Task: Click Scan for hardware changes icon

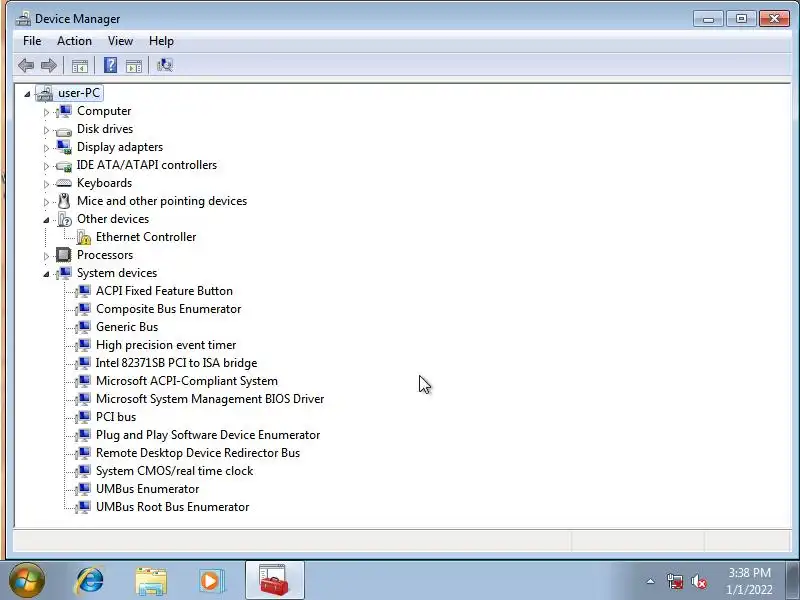Action: tap(165, 65)
